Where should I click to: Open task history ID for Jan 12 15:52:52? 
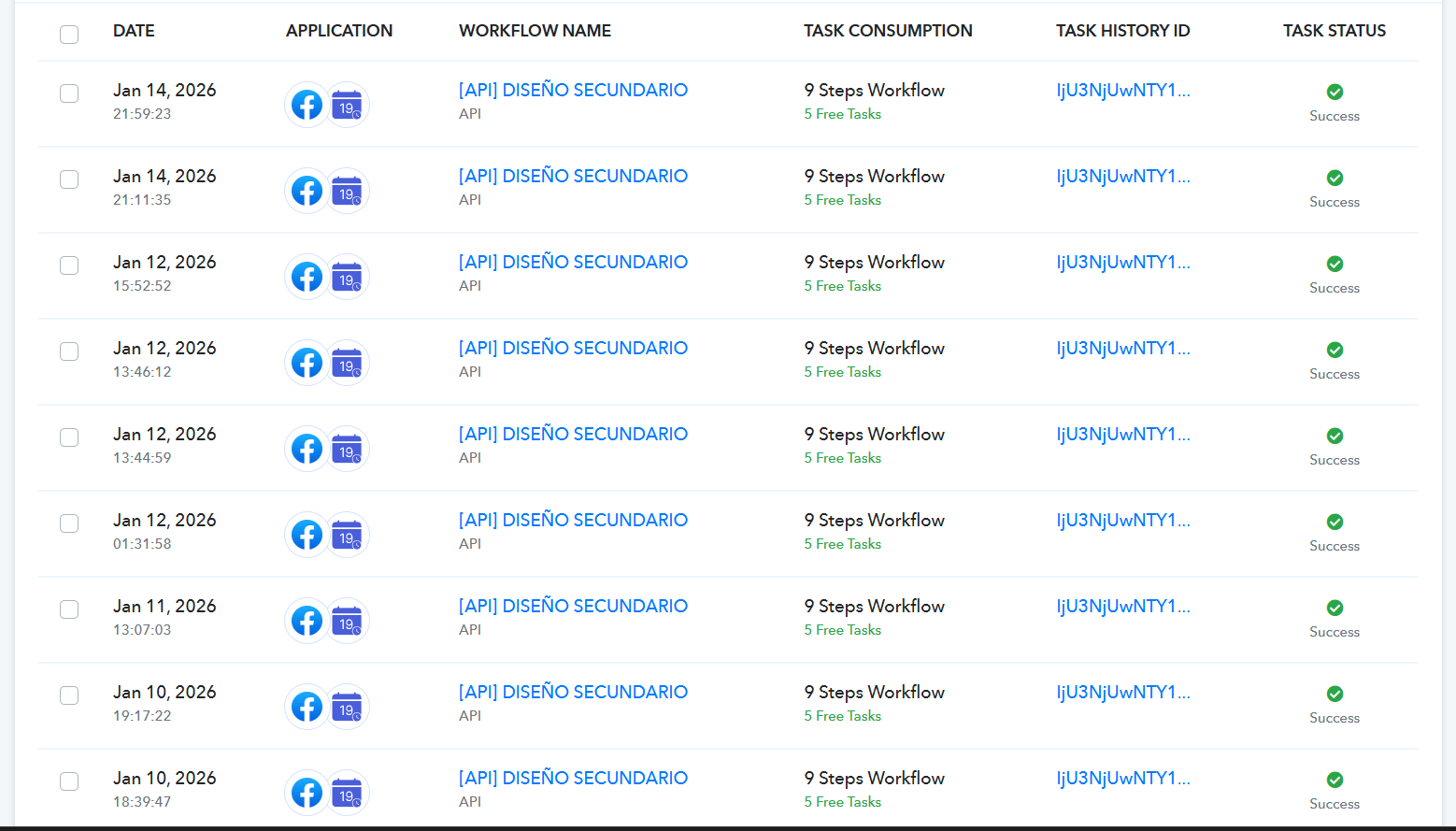[1122, 263]
